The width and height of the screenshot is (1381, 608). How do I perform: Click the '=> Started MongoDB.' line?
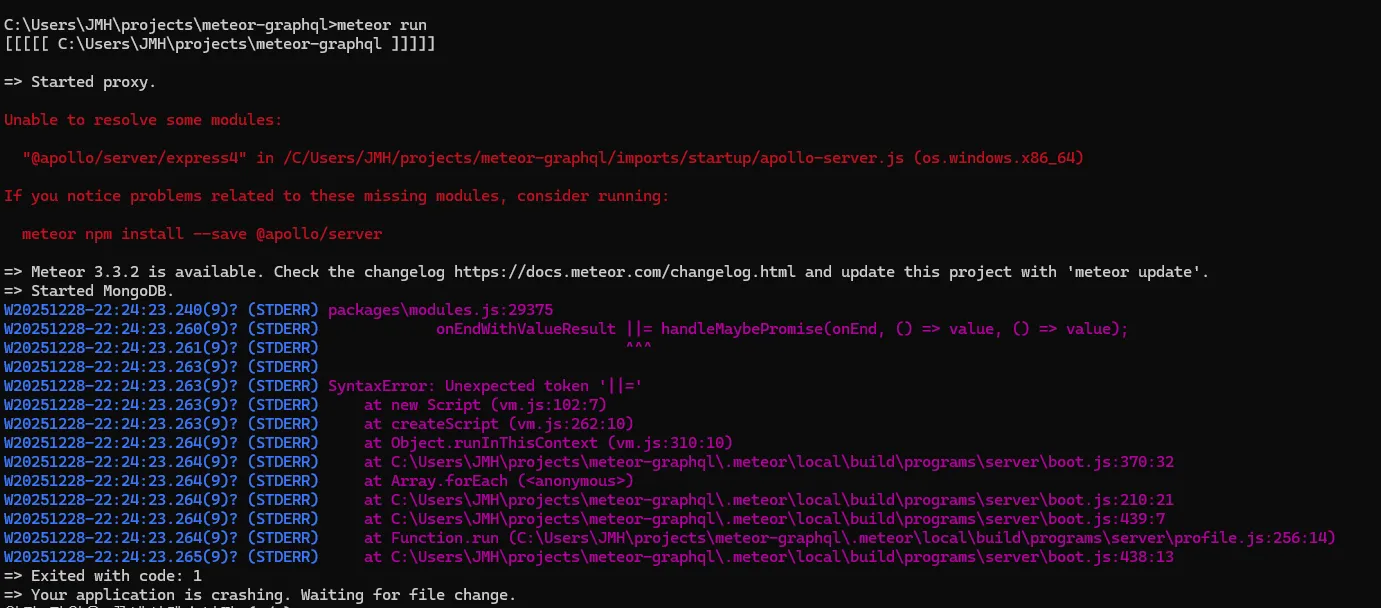[x=89, y=291]
